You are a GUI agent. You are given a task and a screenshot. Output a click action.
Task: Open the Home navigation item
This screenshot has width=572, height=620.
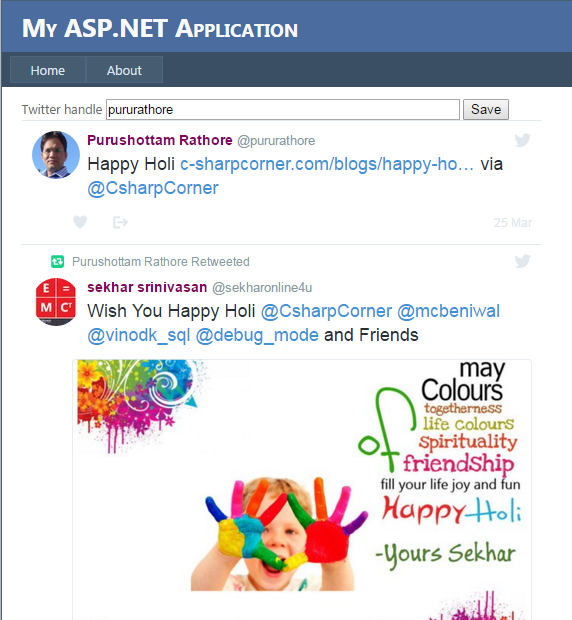click(x=48, y=70)
